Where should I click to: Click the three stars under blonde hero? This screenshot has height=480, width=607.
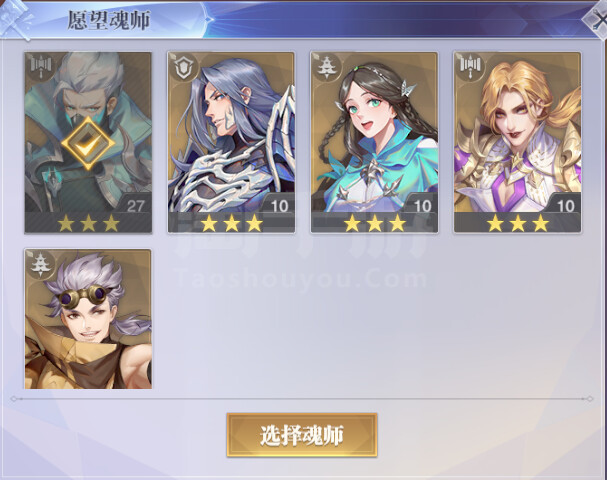point(518,223)
